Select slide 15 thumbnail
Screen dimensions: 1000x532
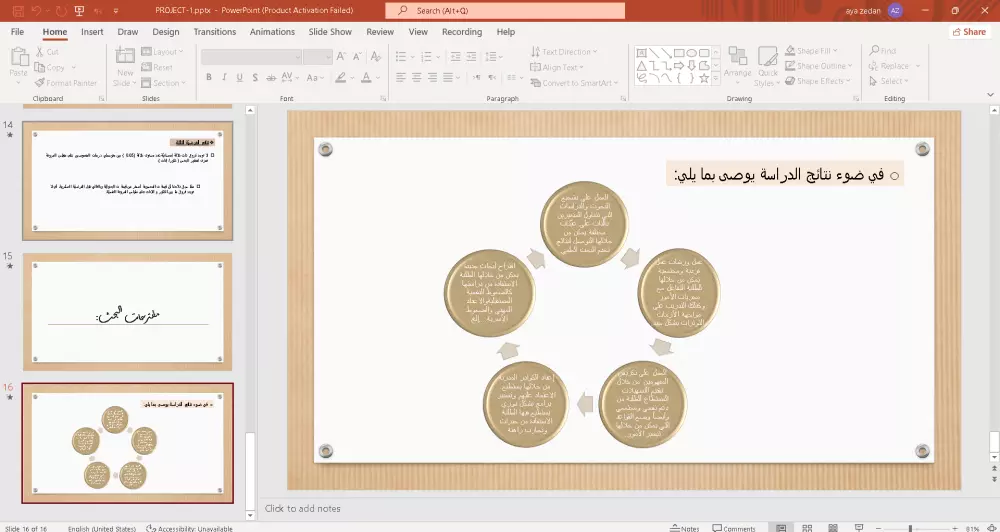128,312
